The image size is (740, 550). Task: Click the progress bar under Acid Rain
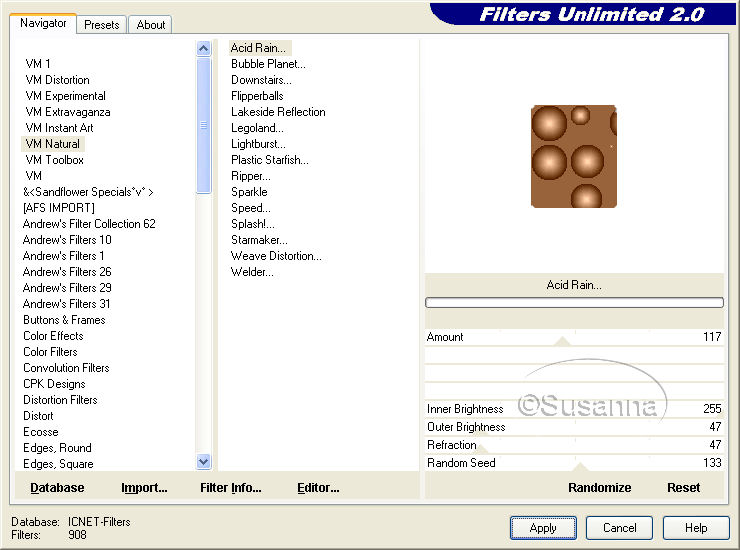coord(574,303)
